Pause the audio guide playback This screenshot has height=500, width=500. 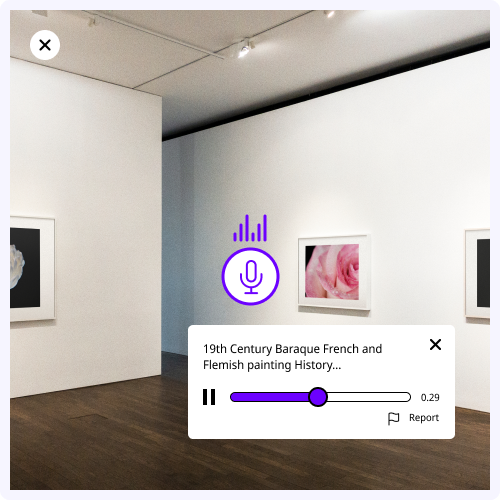(x=209, y=397)
